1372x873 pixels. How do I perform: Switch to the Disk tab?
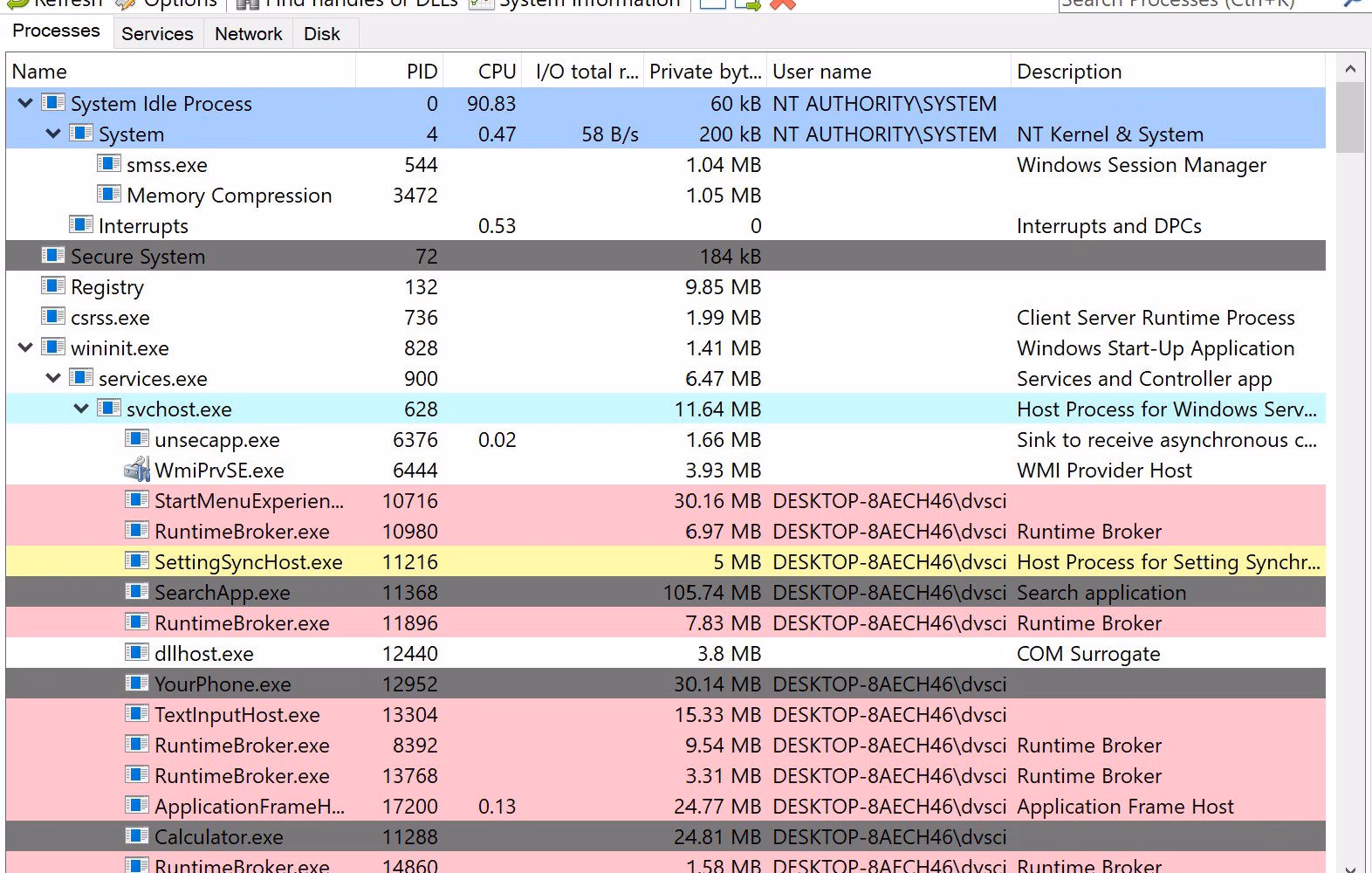point(322,34)
